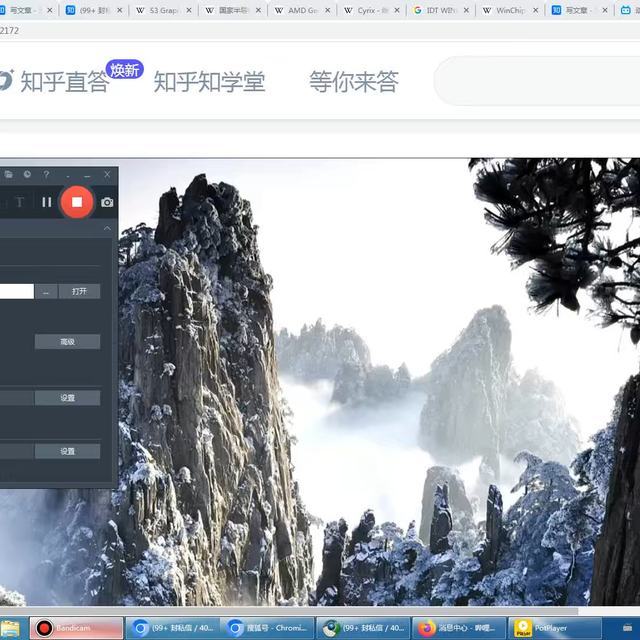Stop the Bandicam recording
640x640 pixels.
tap(77, 202)
